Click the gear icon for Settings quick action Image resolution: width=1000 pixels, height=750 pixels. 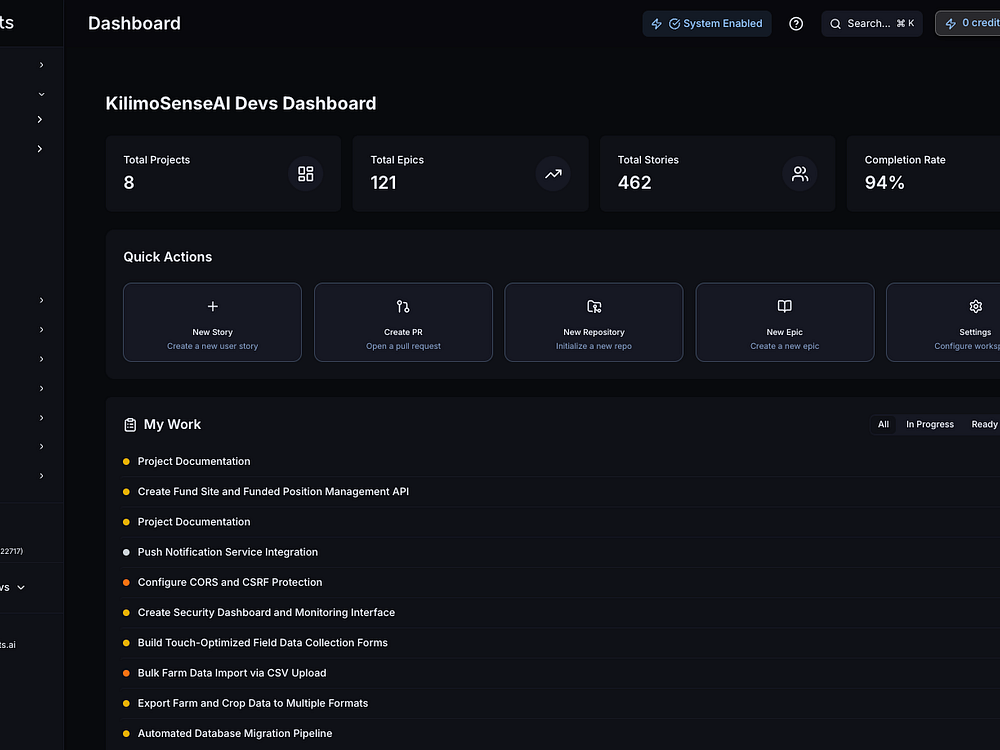[x=975, y=306]
